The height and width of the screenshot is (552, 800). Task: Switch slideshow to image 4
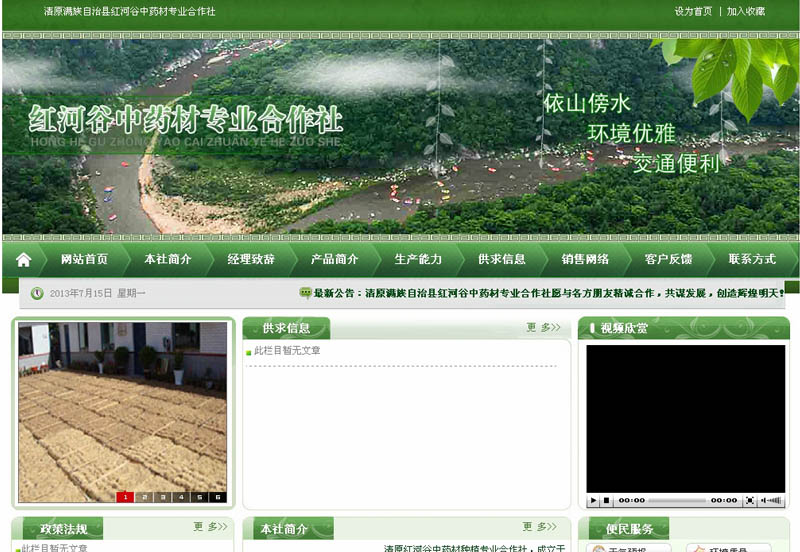(x=181, y=497)
